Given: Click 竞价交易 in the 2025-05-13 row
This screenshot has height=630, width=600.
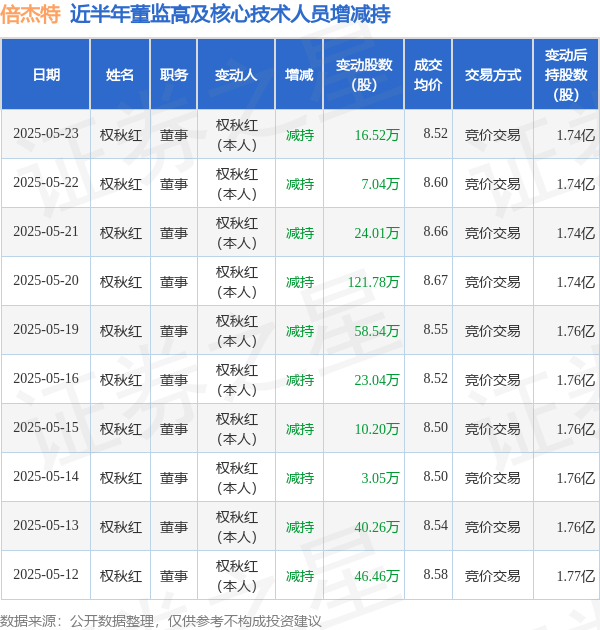Looking at the screenshot, I should (493, 527).
